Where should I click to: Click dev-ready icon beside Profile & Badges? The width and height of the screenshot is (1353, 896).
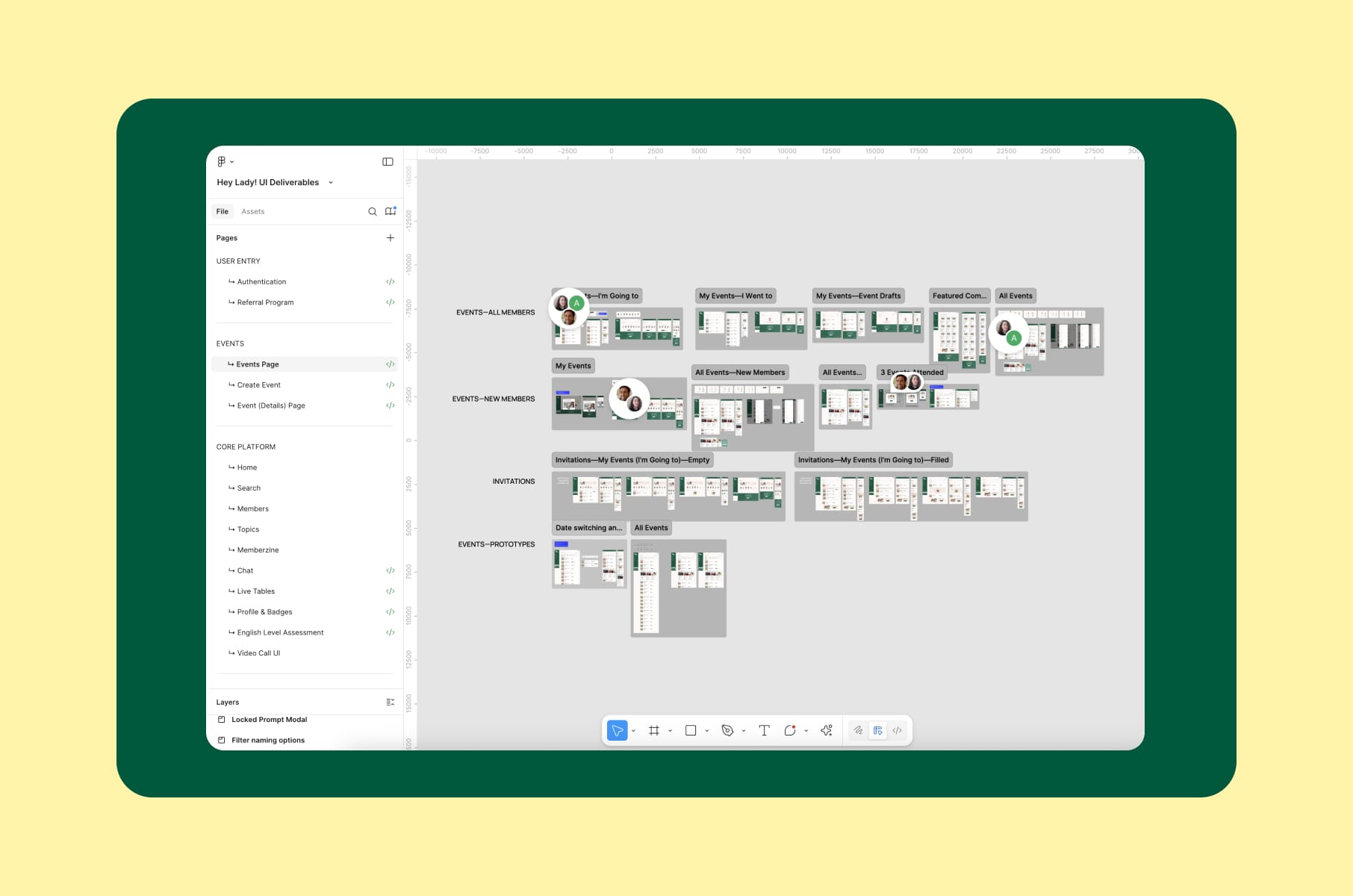[x=390, y=612]
